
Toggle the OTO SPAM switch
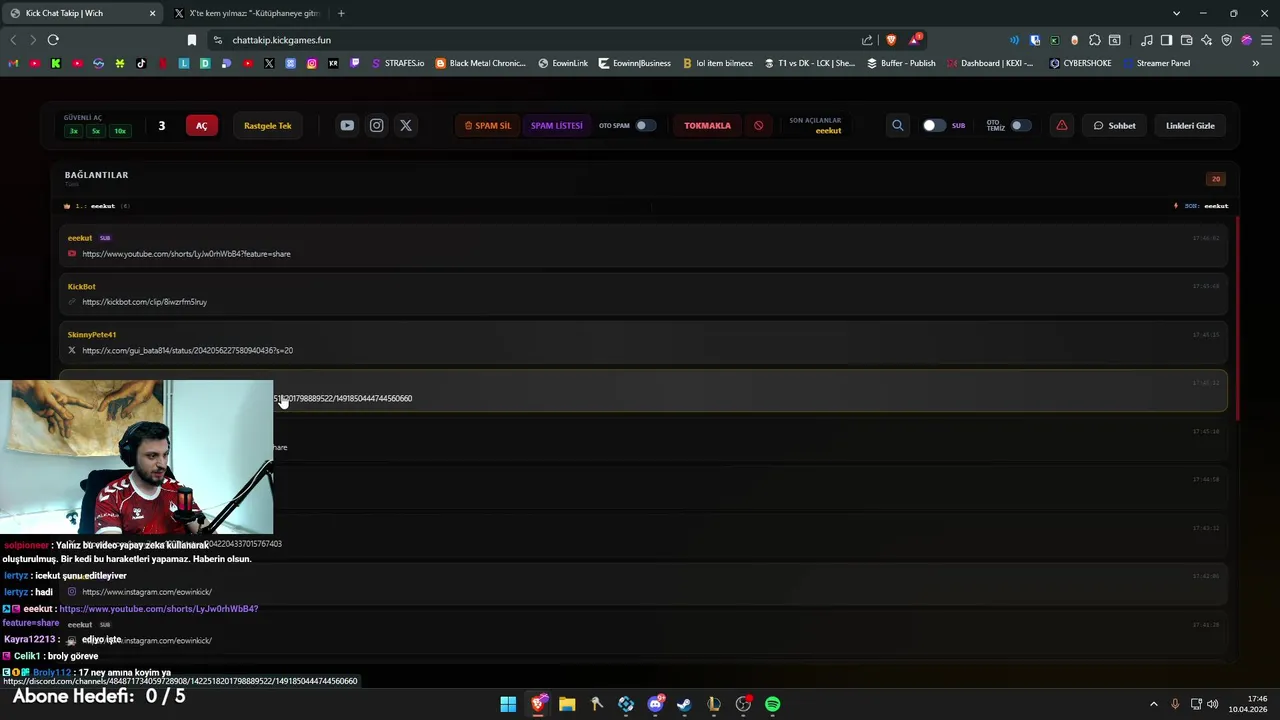(645, 125)
